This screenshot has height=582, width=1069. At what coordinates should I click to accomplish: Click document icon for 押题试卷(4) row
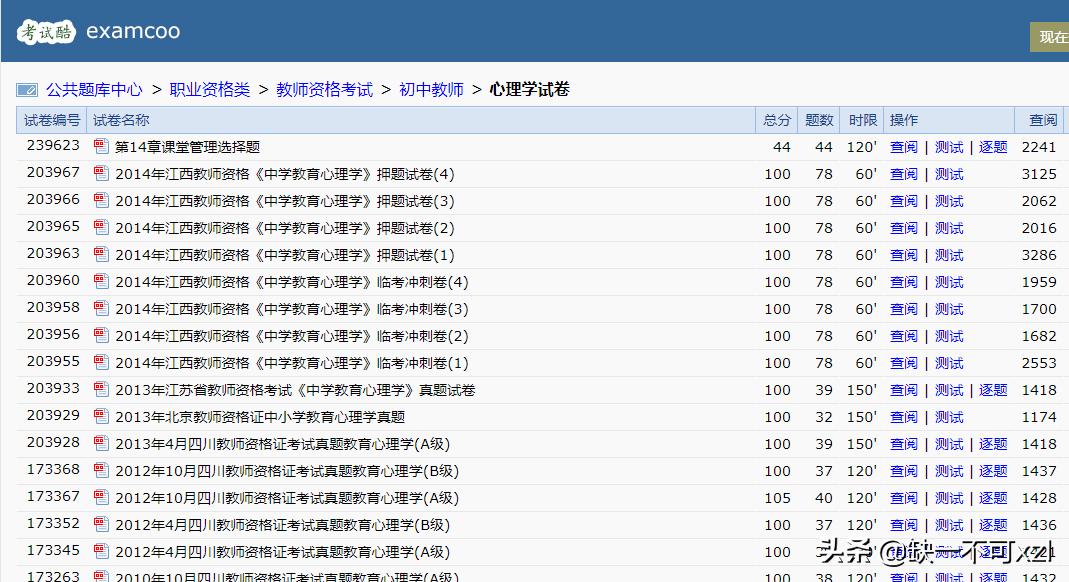point(102,173)
